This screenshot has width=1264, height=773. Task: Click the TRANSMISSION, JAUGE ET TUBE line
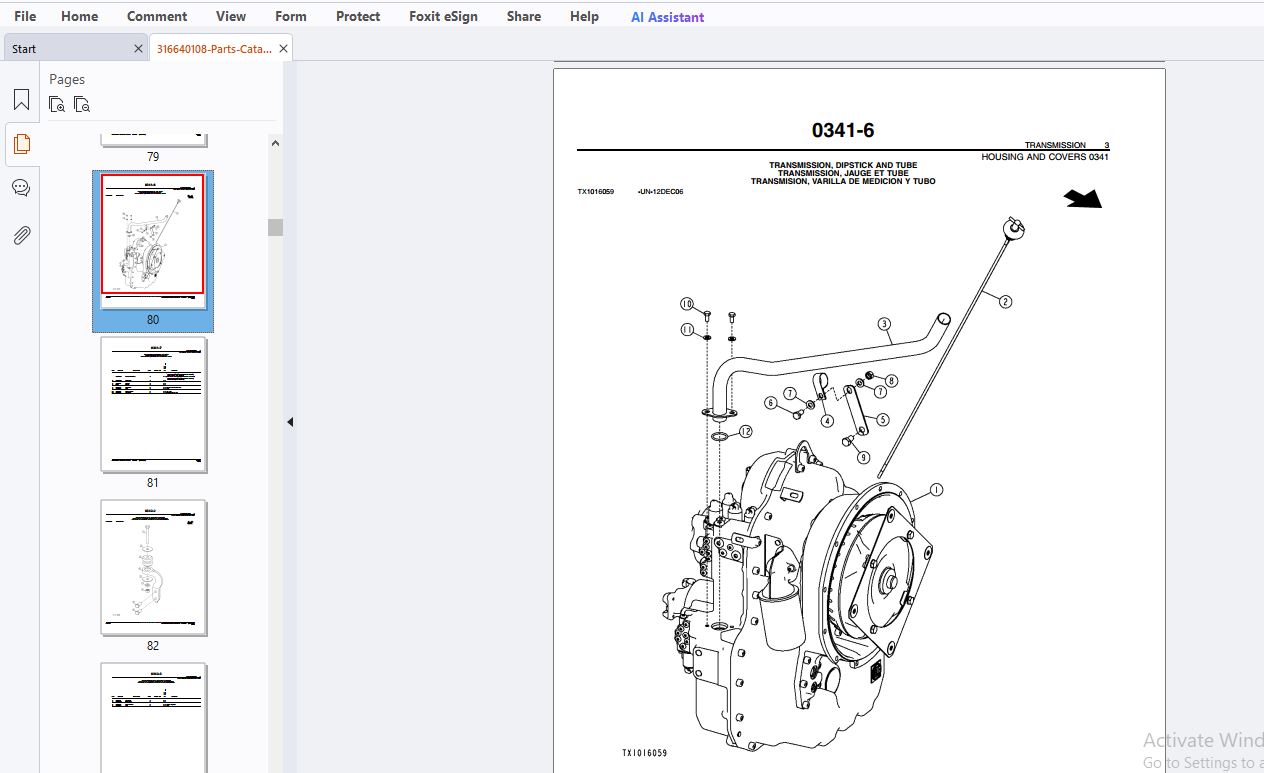843,173
